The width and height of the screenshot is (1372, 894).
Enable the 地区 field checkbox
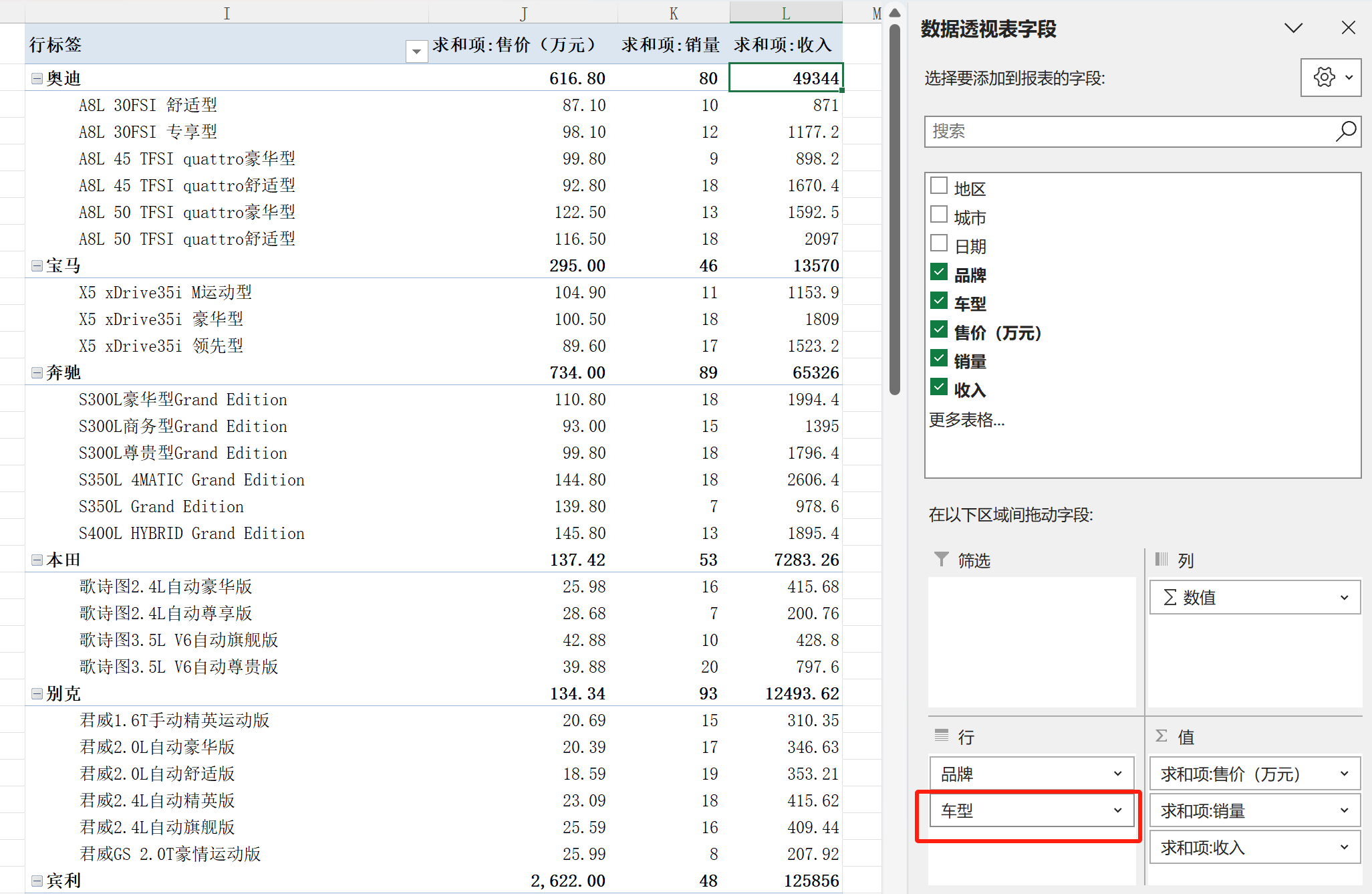coord(939,186)
